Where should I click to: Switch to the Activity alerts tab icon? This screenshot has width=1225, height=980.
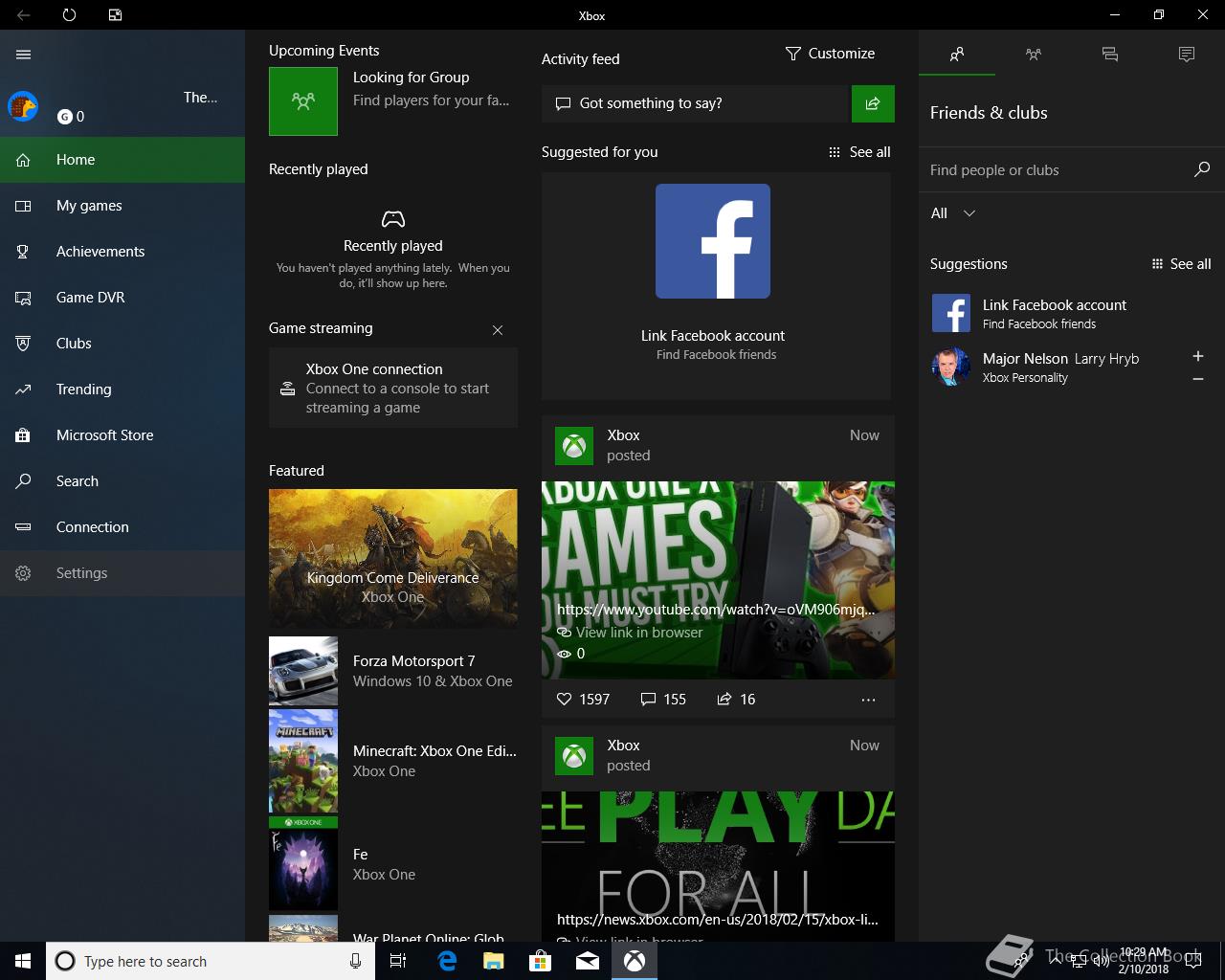(x=1187, y=55)
